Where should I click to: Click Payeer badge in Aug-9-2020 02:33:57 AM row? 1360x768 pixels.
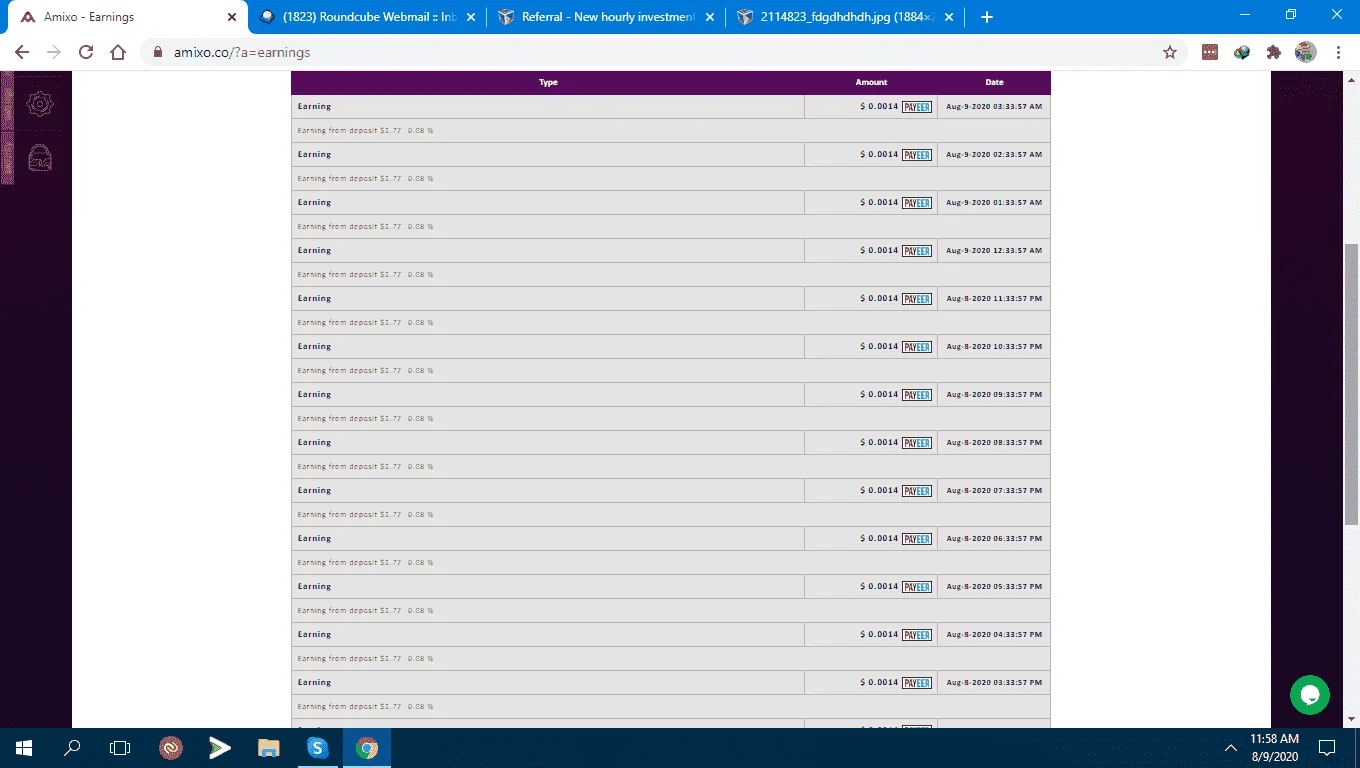[x=917, y=155]
